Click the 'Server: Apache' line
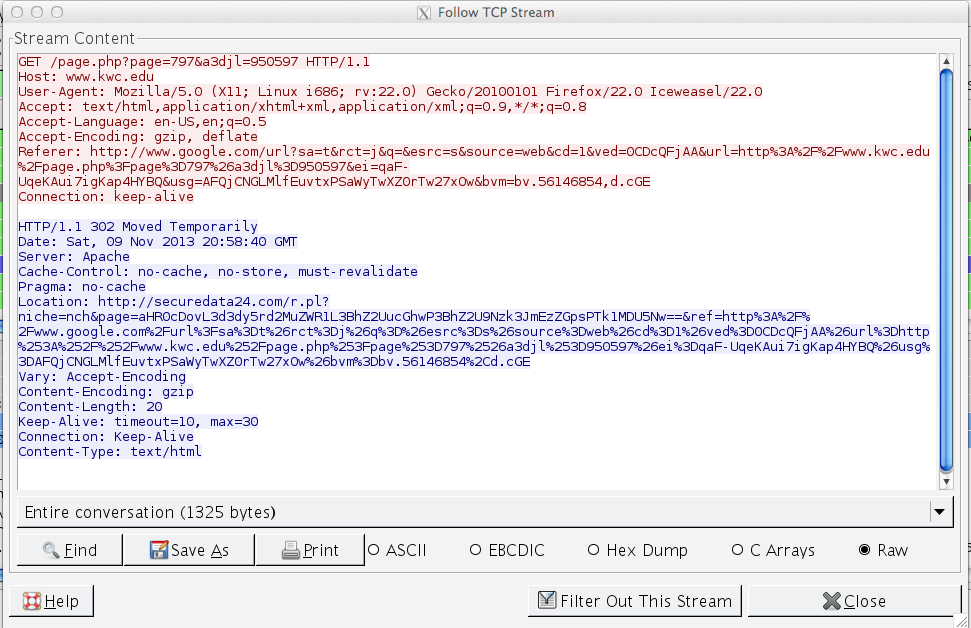This screenshot has height=628, width=971. [x=74, y=256]
